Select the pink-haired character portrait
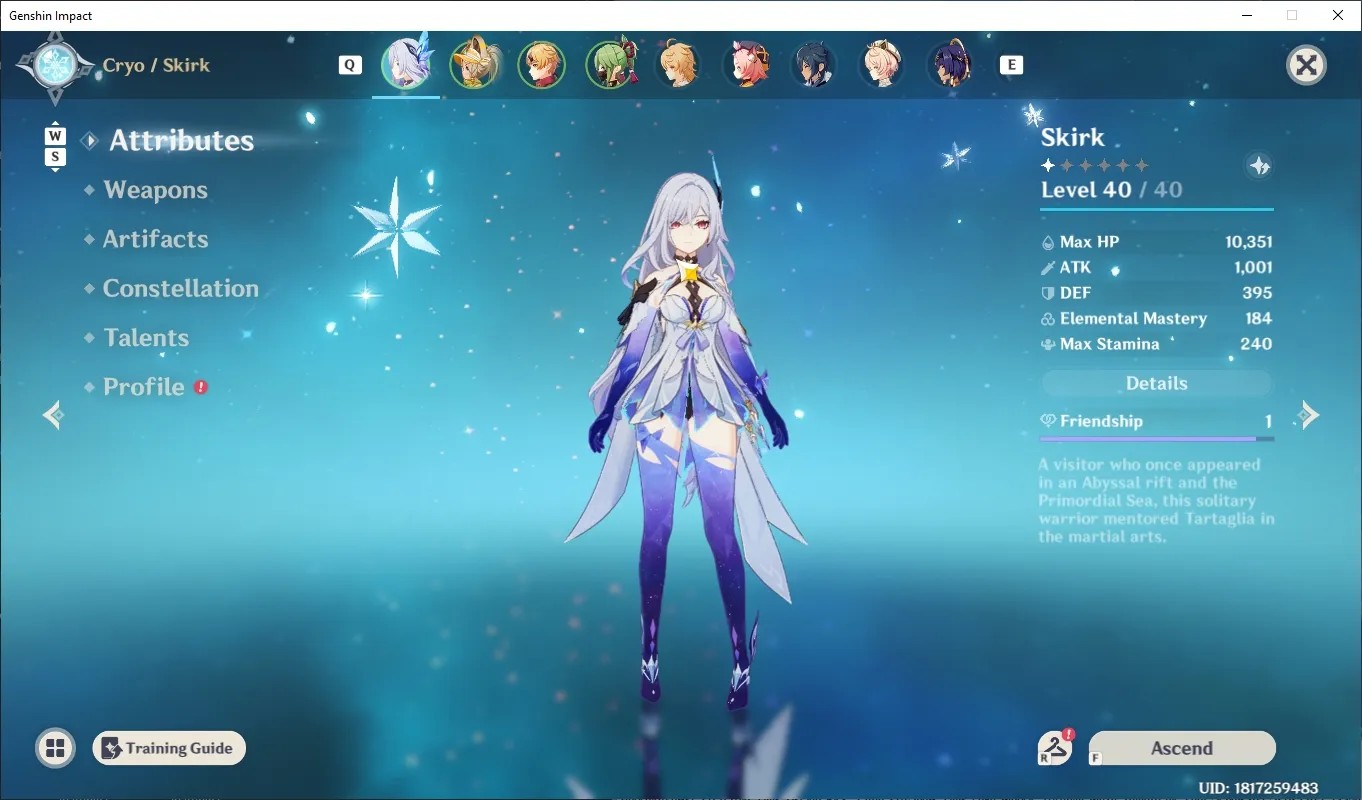 (x=745, y=65)
